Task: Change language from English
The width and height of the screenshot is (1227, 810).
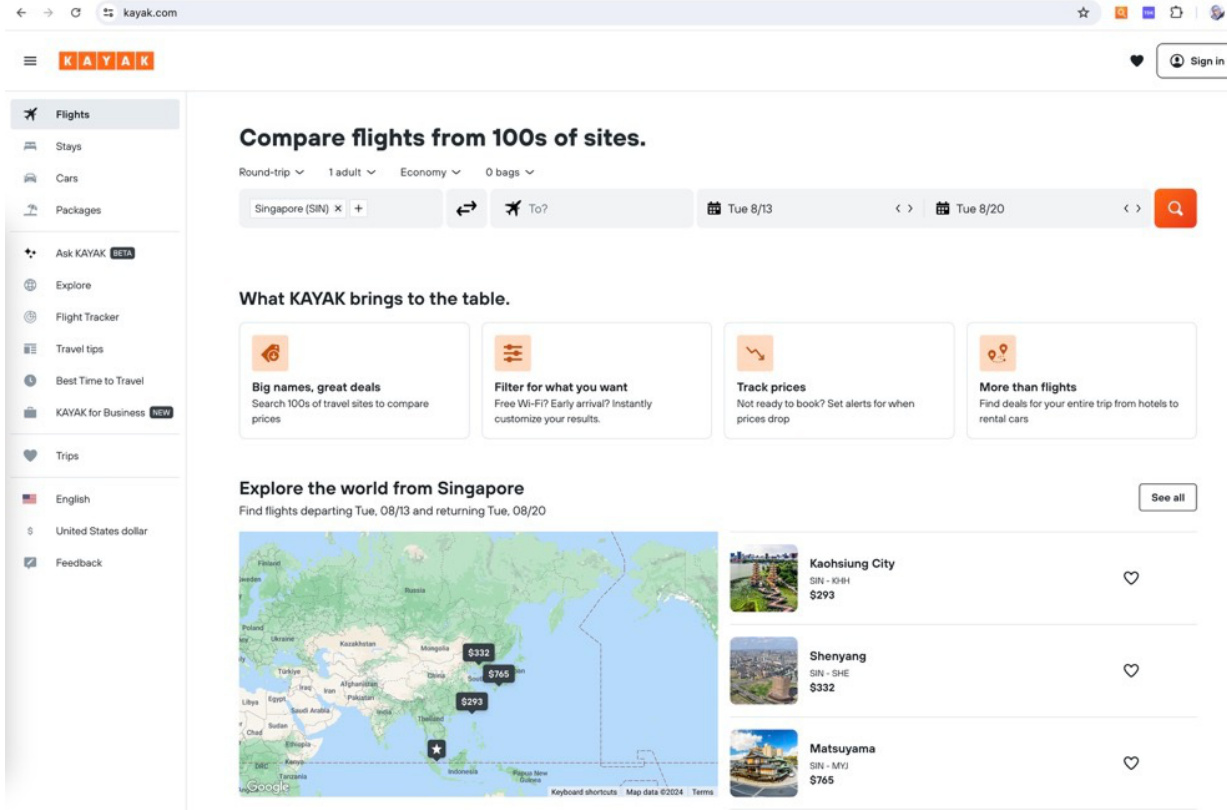Action: (x=95, y=499)
